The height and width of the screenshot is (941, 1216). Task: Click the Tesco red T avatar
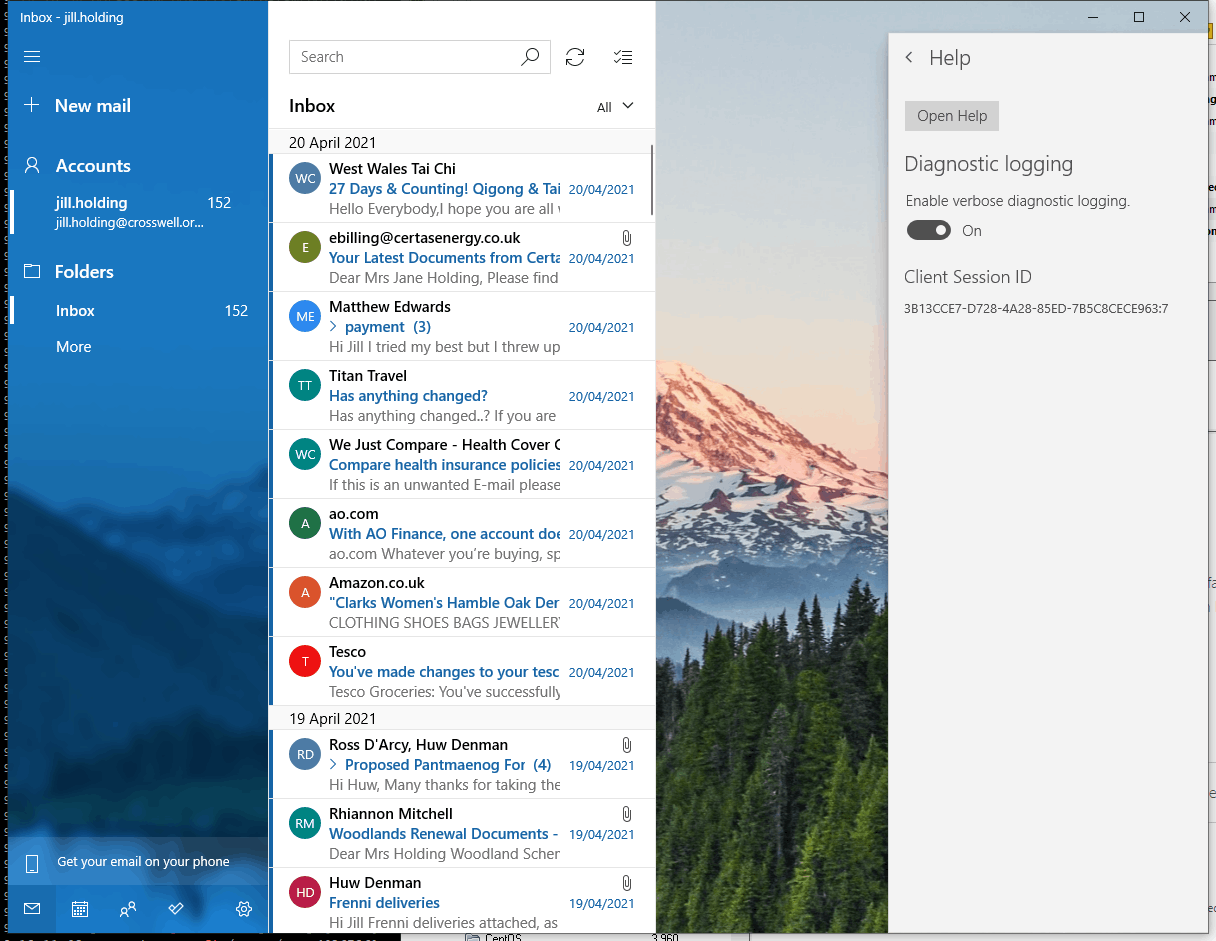click(x=305, y=661)
